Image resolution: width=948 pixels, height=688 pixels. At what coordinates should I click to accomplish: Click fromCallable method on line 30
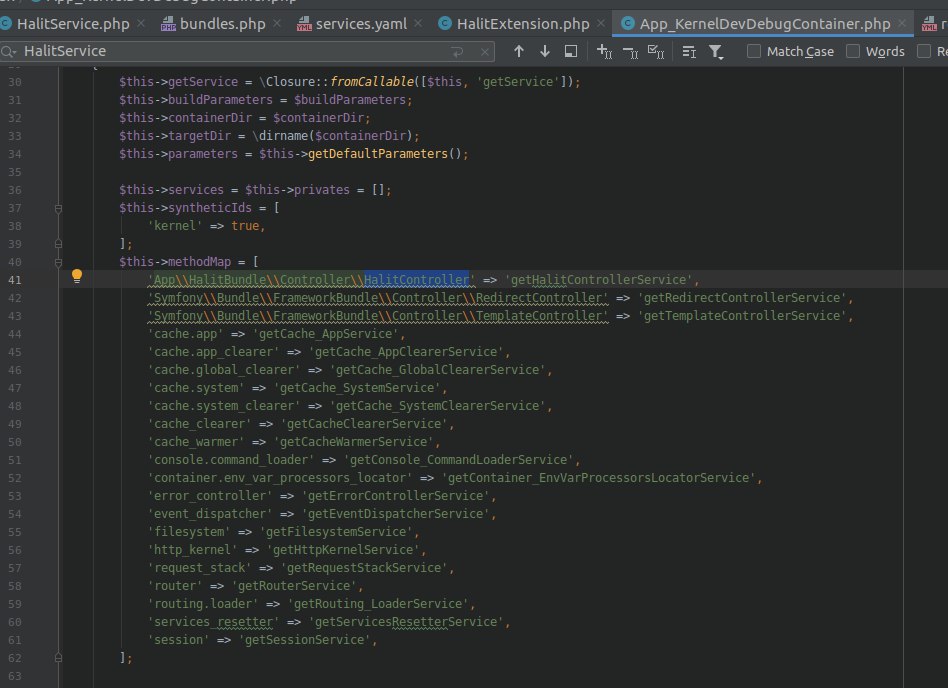[x=372, y=82]
